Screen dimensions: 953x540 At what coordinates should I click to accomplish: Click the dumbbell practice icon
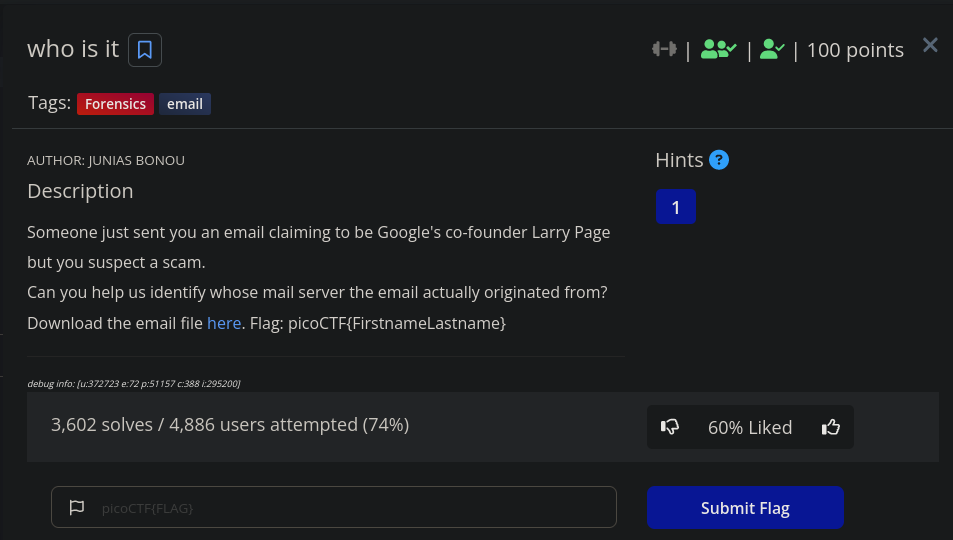coord(664,49)
